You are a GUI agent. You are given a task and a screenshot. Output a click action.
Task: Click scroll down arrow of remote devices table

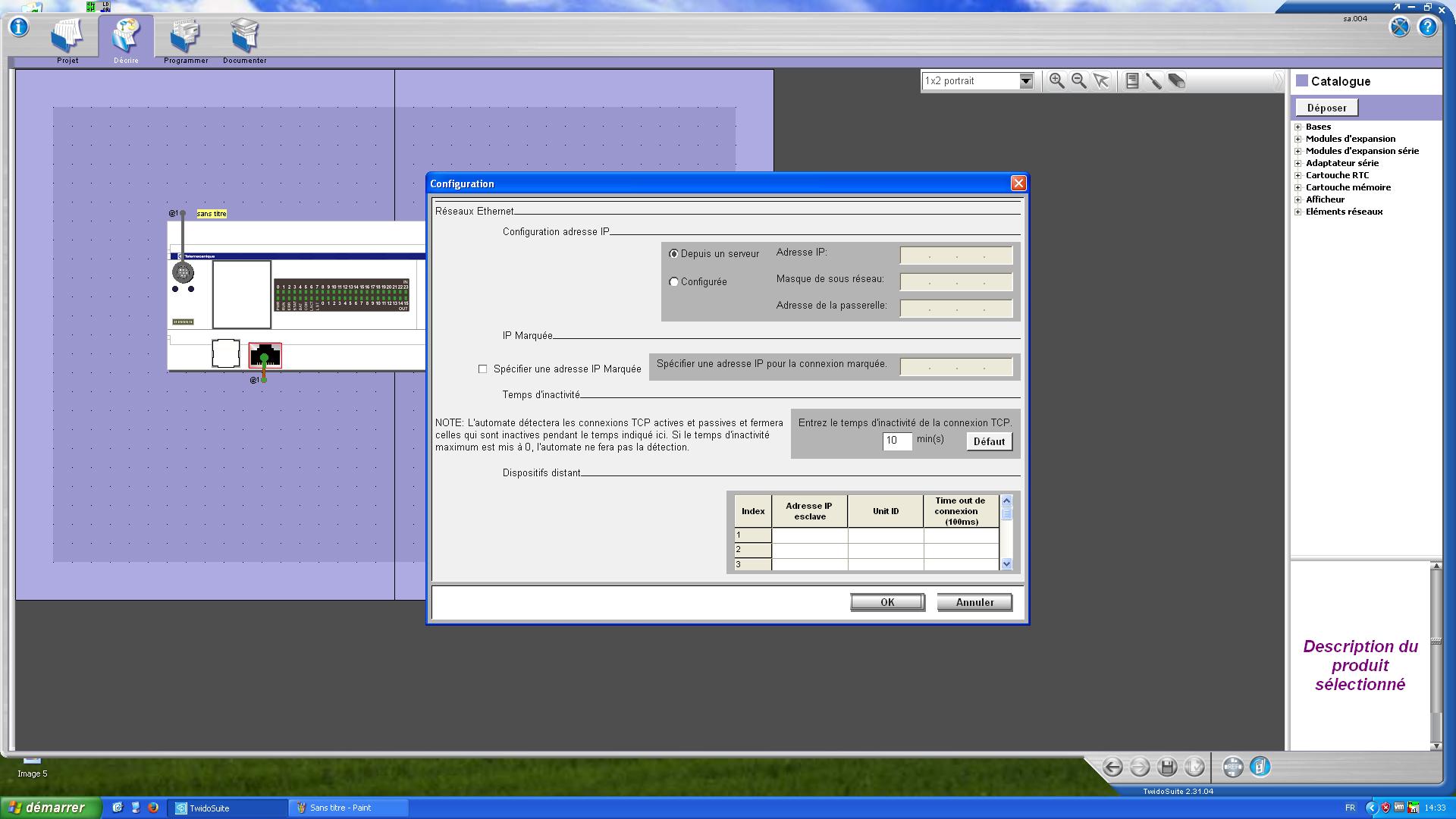click(x=1006, y=563)
